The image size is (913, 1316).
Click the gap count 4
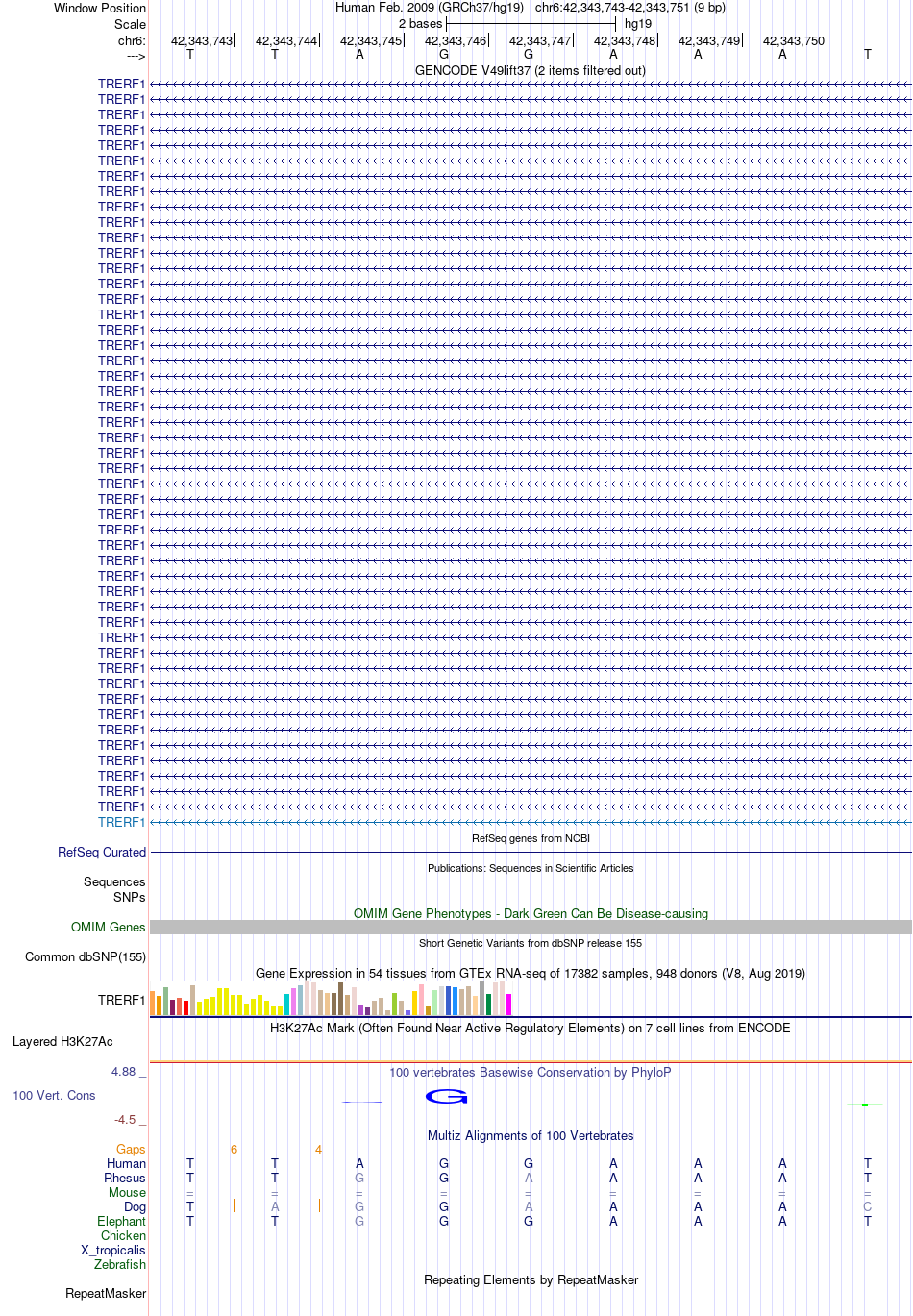click(x=318, y=1150)
